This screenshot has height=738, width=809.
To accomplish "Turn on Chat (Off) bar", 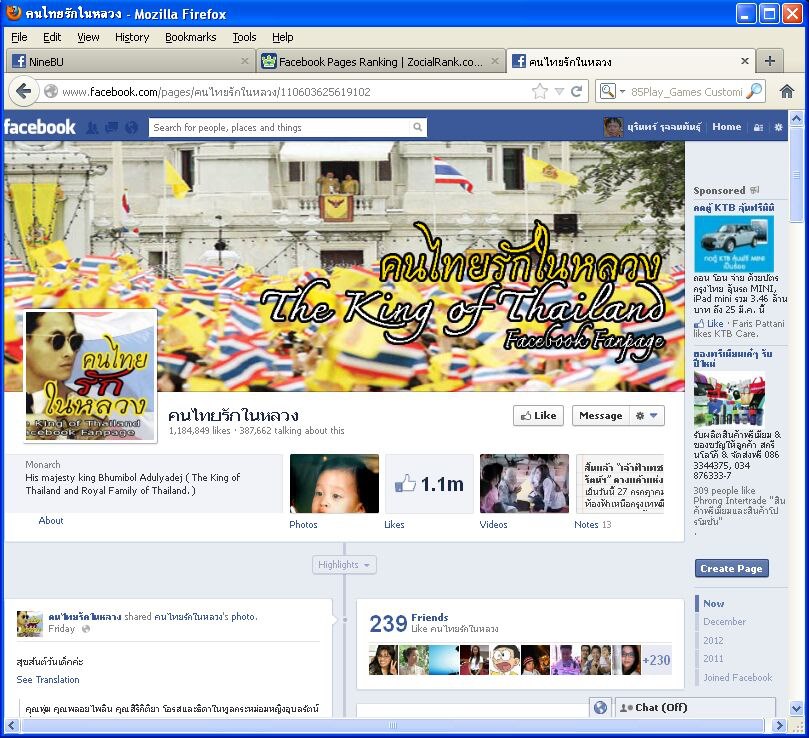I will (695, 707).
